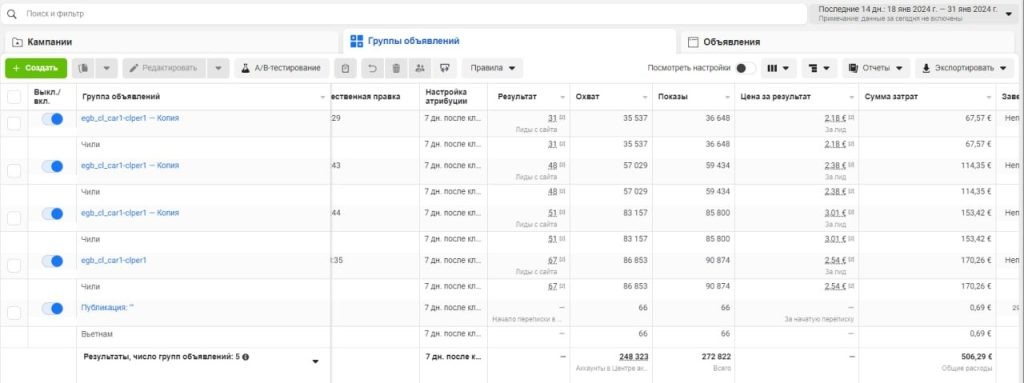Open the Копия ad set link with 51 results
This screenshot has width=1024, height=383.
coord(130,212)
